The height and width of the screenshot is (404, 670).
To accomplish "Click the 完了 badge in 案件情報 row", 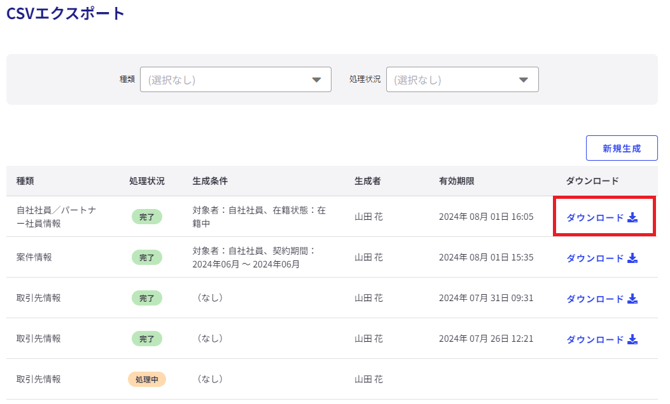I will pyautogui.click(x=146, y=258).
